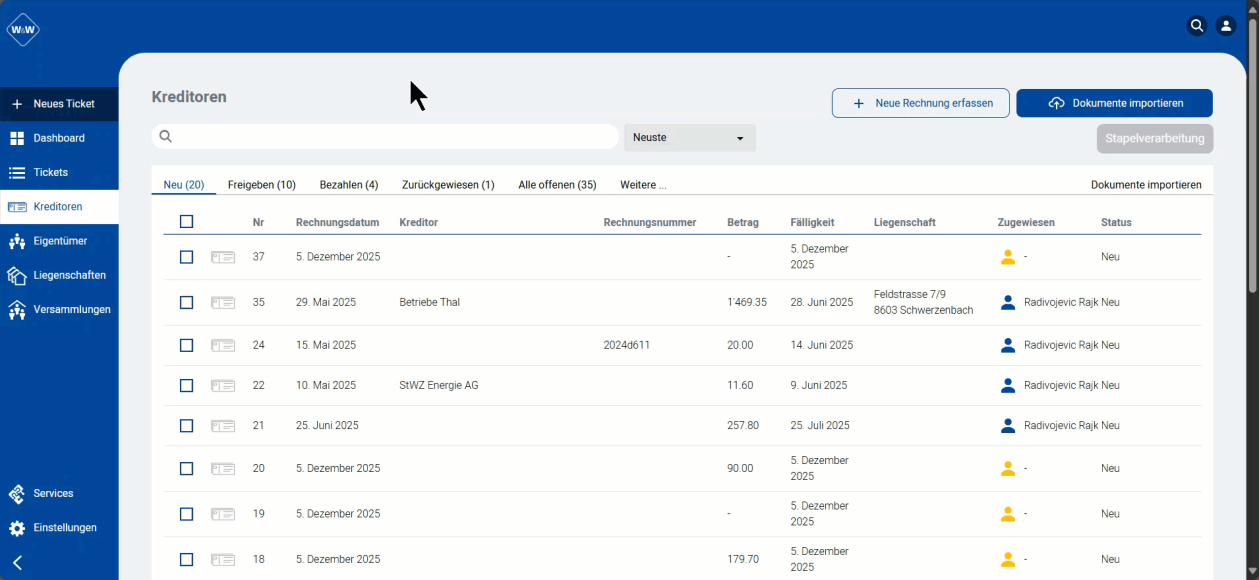Screen dimensions: 1259x580
Task: Switch to the Neu (20) tab
Action: 184,185
